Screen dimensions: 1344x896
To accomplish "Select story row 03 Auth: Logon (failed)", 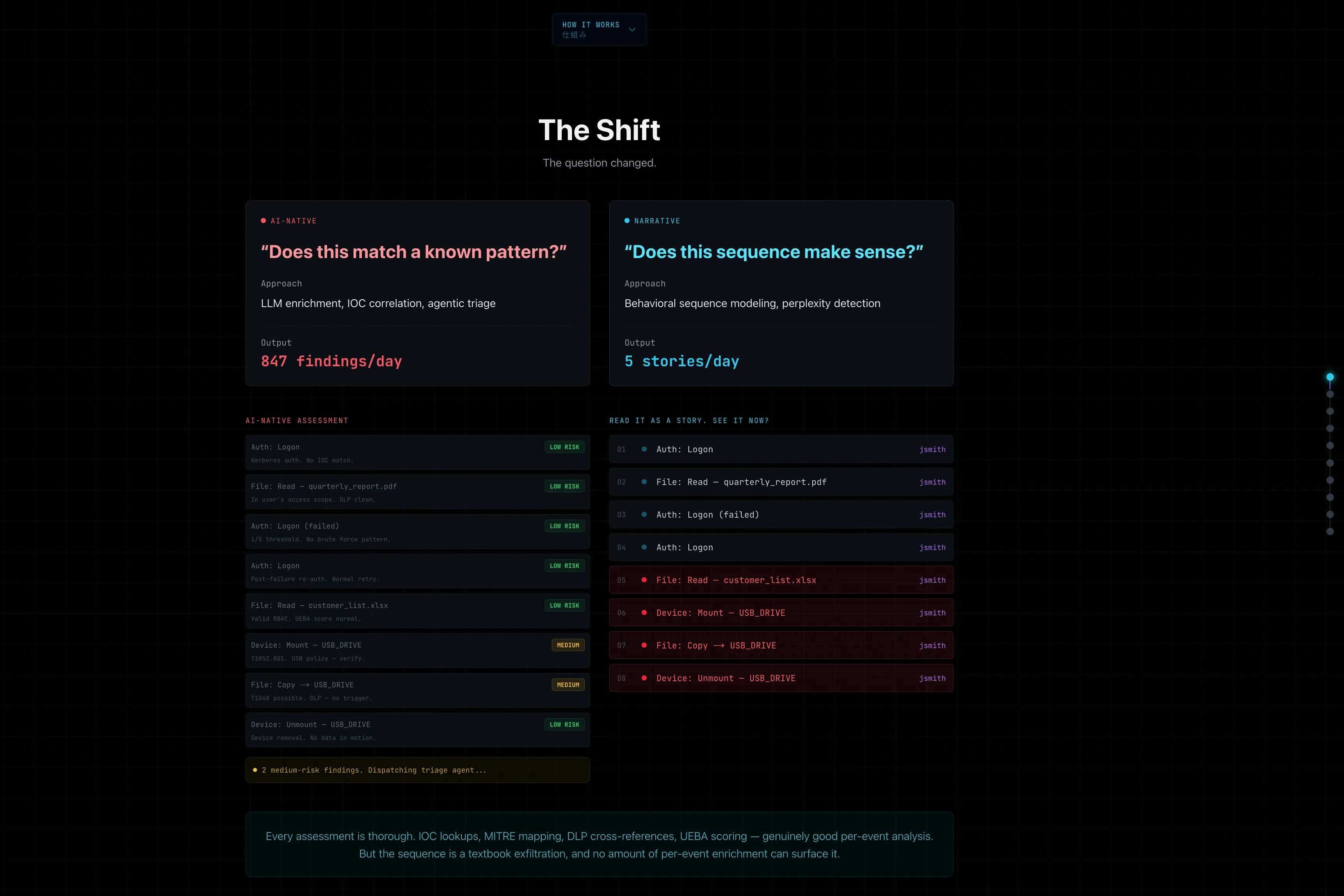I will pyautogui.click(x=781, y=514).
